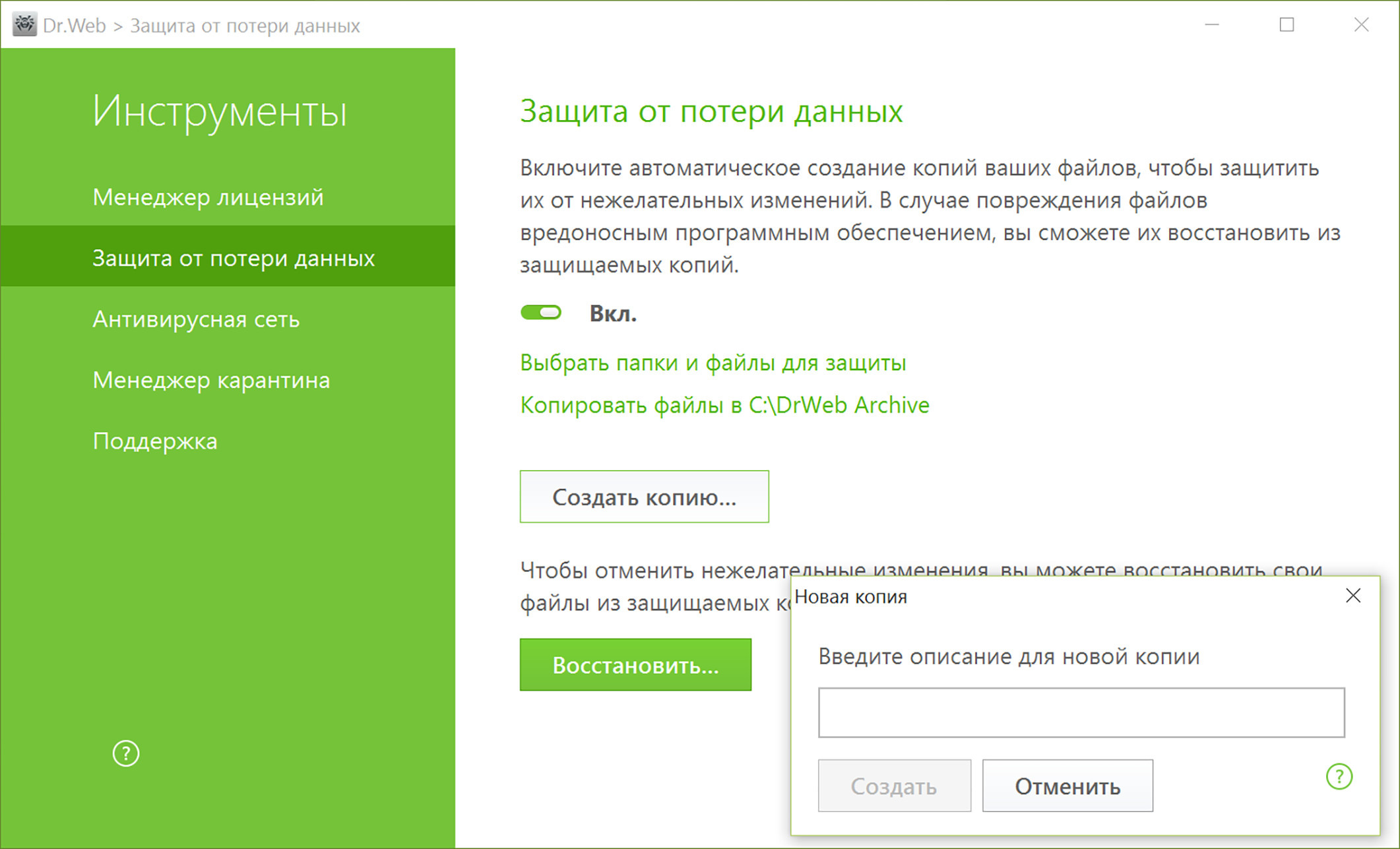The height and width of the screenshot is (849, 1400).
Task: Minimize the Dr.Web window
Action: tap(1211, 25)
